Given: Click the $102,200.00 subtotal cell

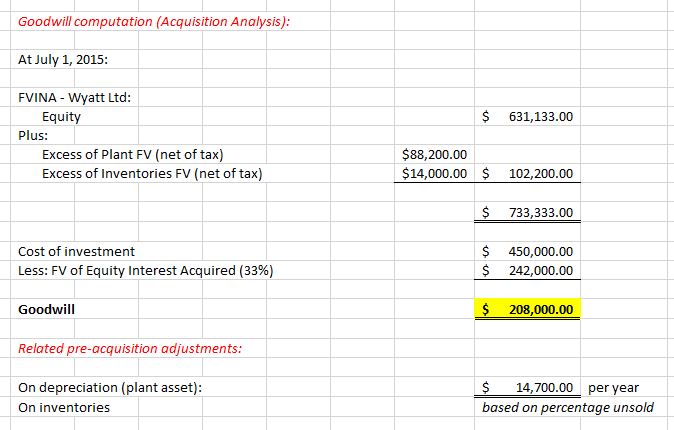Looking at the screenshot, I should point(528,174).
